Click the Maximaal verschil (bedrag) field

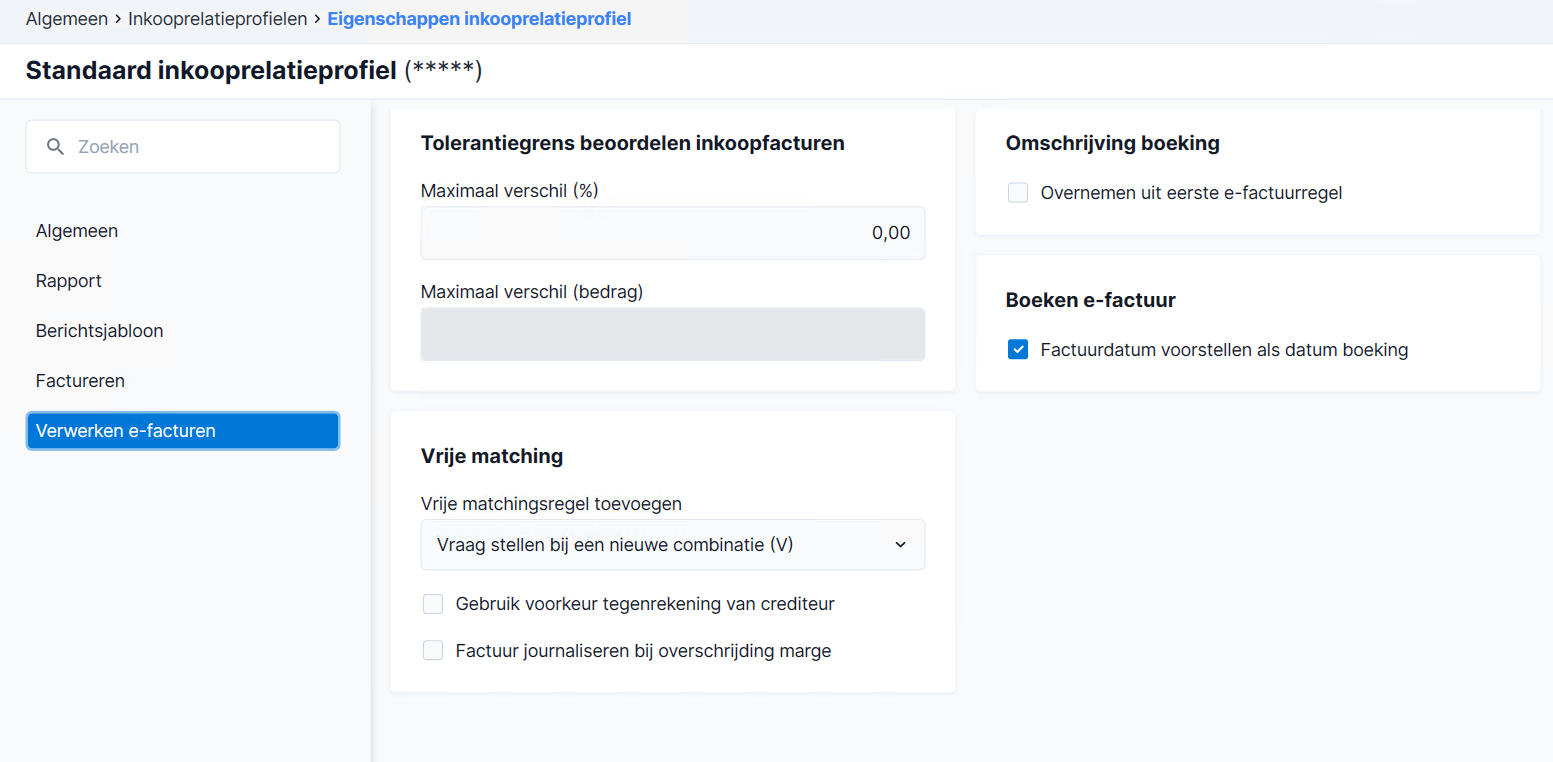coord(673,334)
